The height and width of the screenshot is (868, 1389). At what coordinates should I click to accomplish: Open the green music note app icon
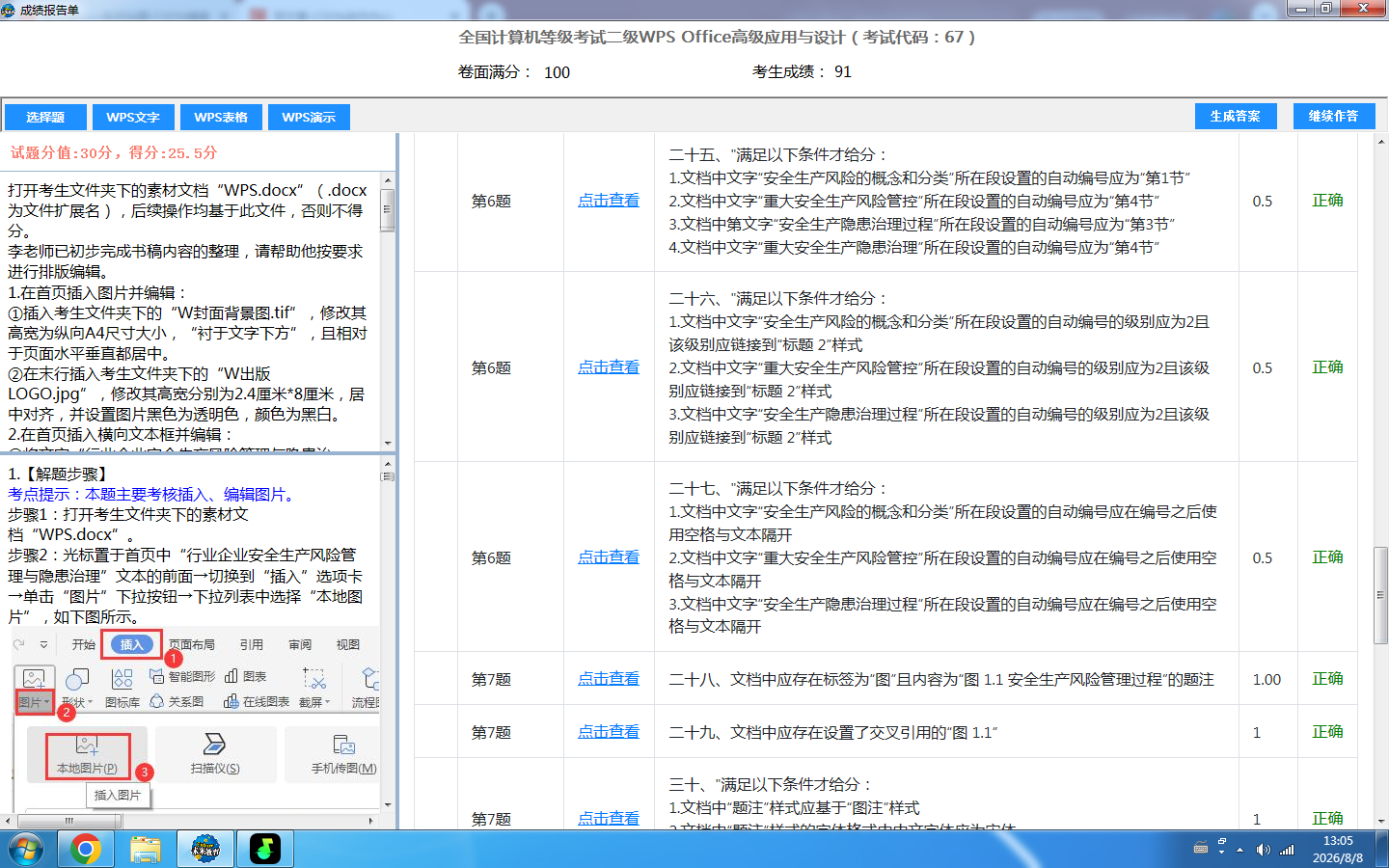click(265, 849)
